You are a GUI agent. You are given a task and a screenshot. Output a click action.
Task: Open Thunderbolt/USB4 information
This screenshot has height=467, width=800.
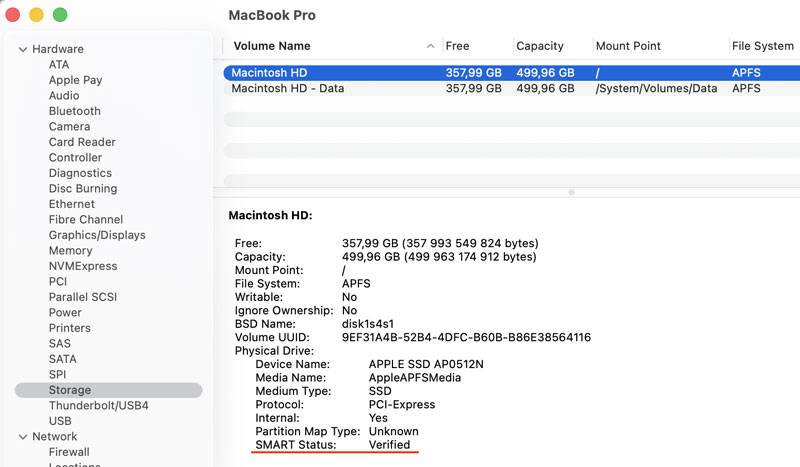coord(98,406)
